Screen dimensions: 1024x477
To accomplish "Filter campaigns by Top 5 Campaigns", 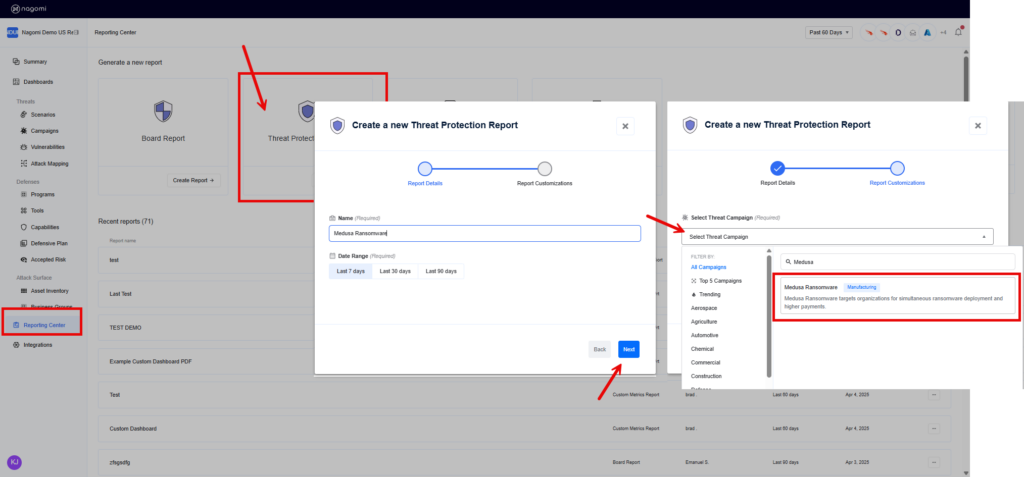I will point(716,280).
